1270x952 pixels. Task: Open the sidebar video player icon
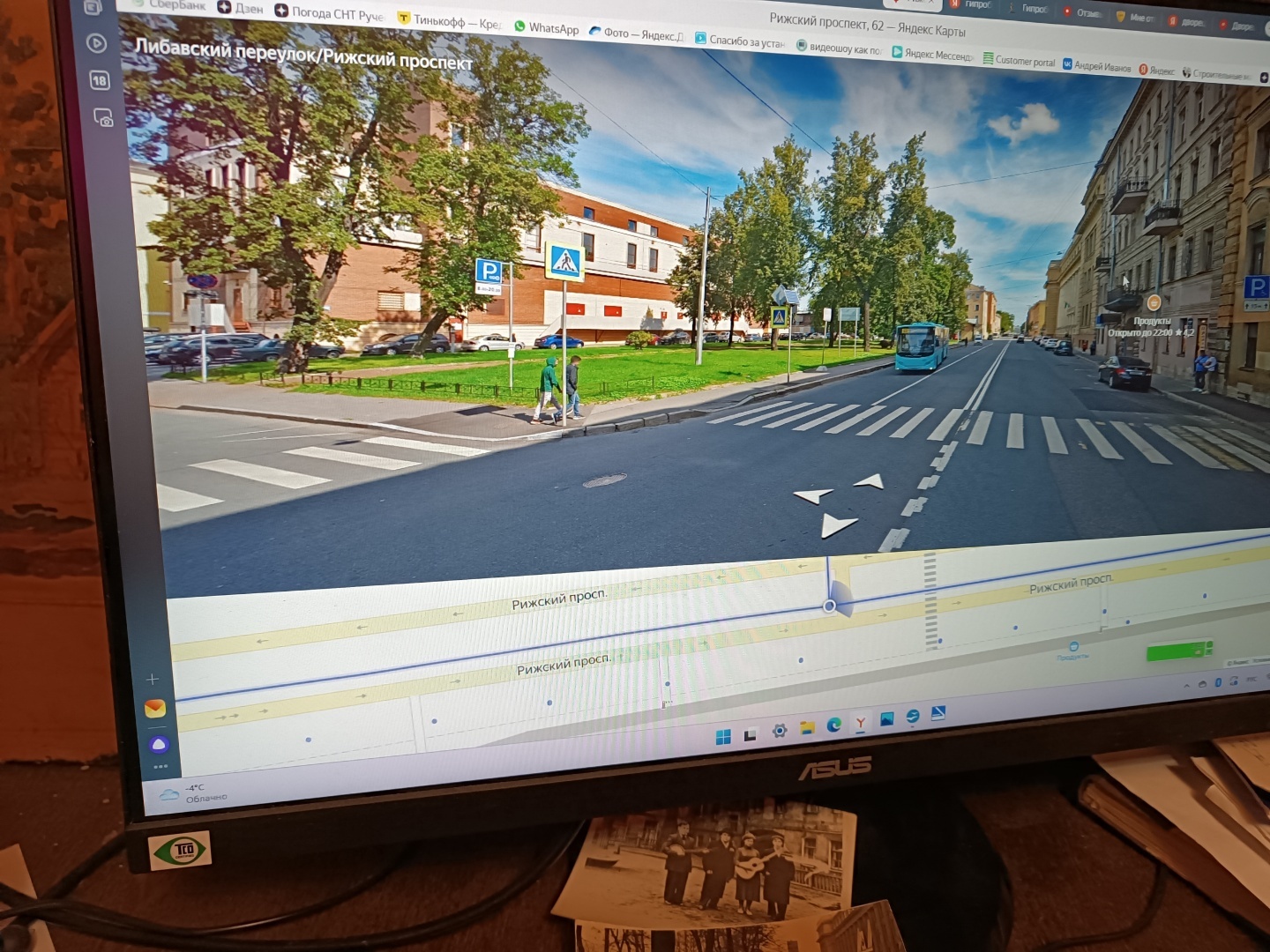point(94,41)
